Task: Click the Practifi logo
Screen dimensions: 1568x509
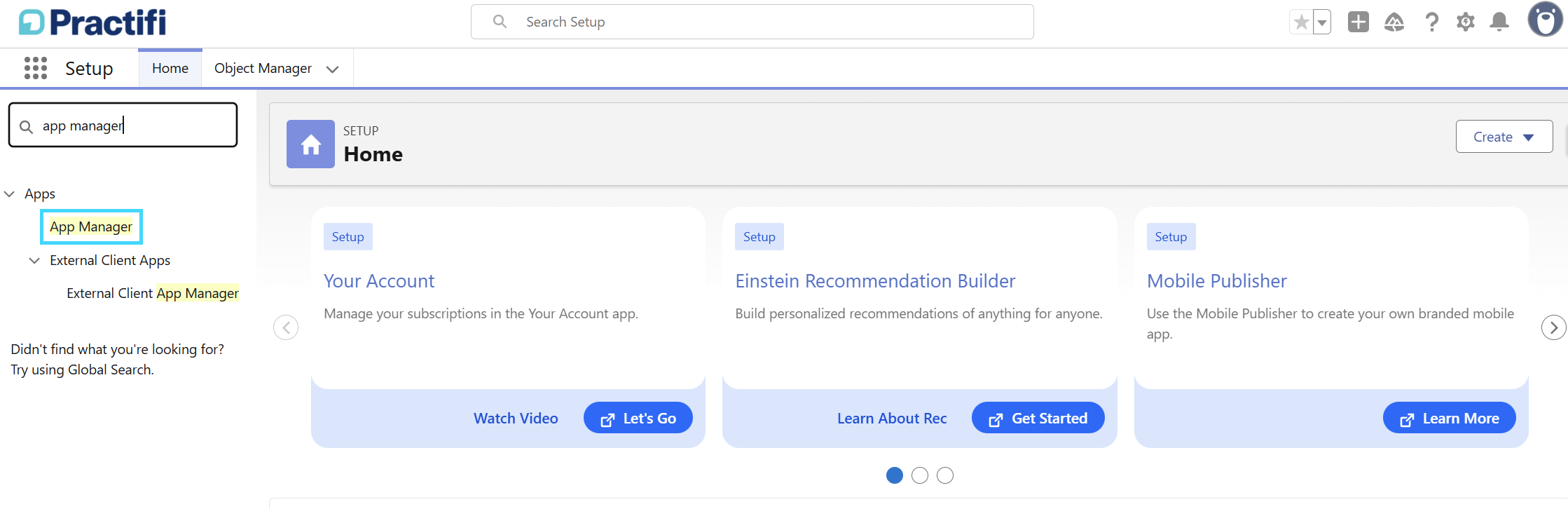Action: (92, 22)
